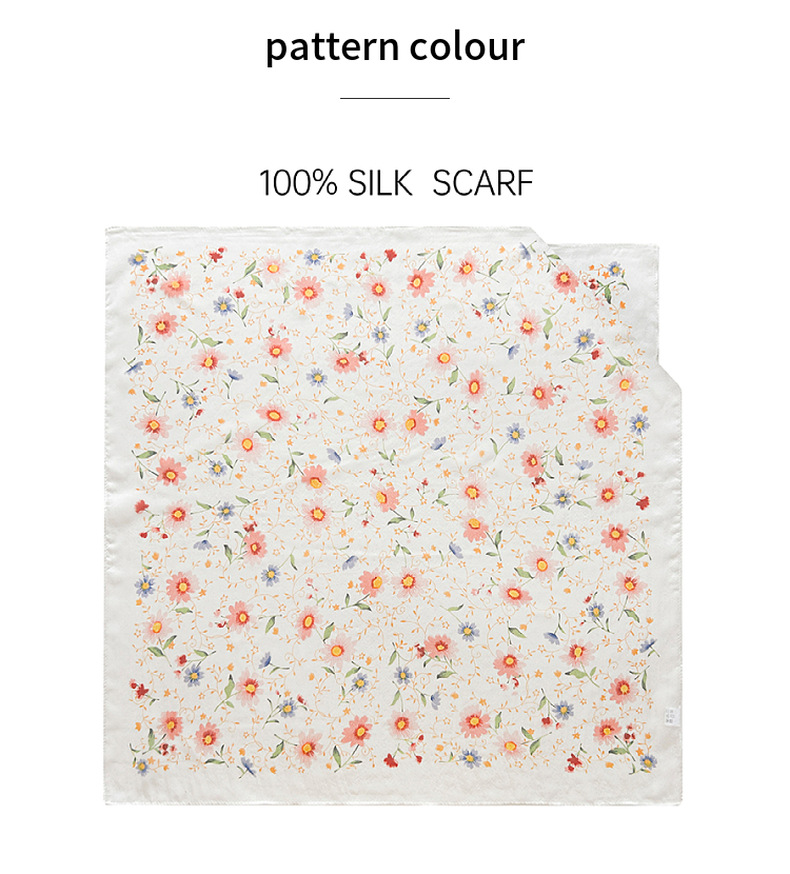Open the floral silk scarf product image
This screenshot has width=790, height=874.
pos(393,516)
